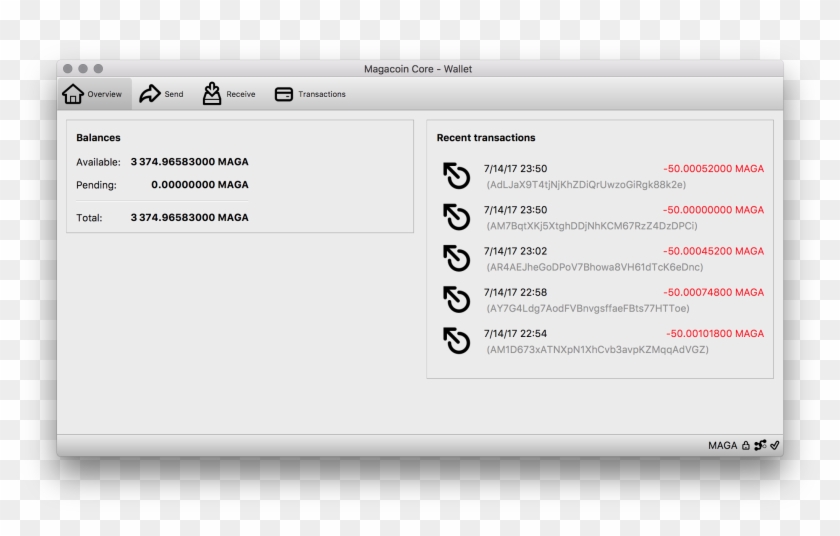Click the 7/14/17 23:02 timestamp
Viewport: 840px width, 536px height.
515,251
